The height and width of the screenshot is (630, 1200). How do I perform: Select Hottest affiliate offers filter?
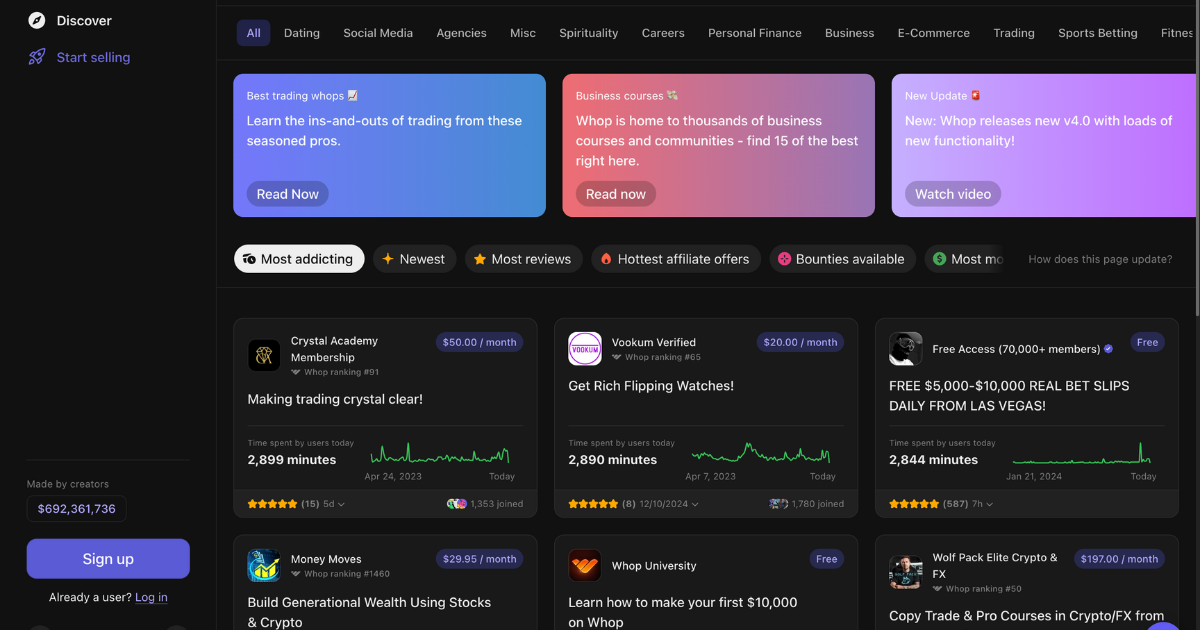(676, 259)
